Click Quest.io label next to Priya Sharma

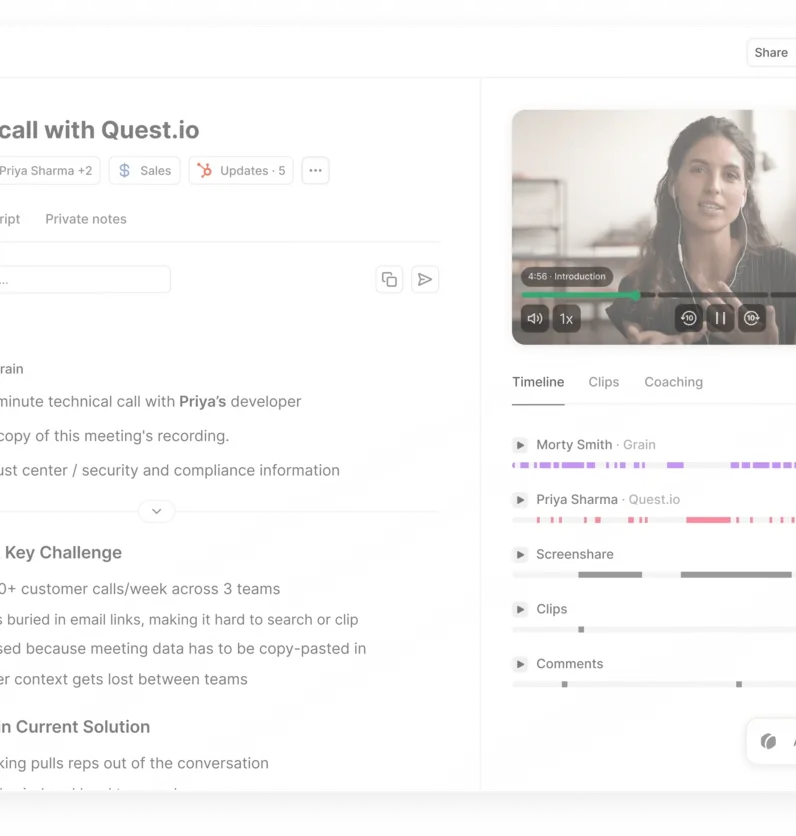point(654,500)
